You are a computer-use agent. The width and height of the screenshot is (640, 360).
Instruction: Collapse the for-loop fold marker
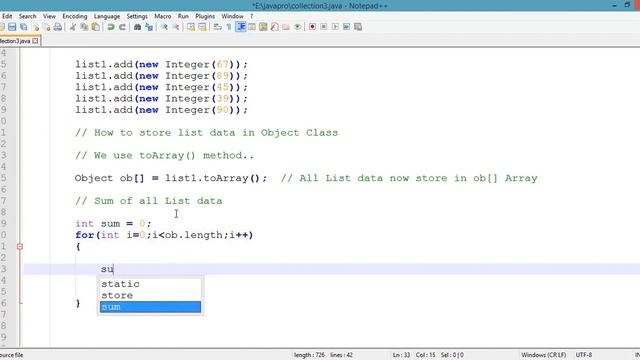pos(20,247)
